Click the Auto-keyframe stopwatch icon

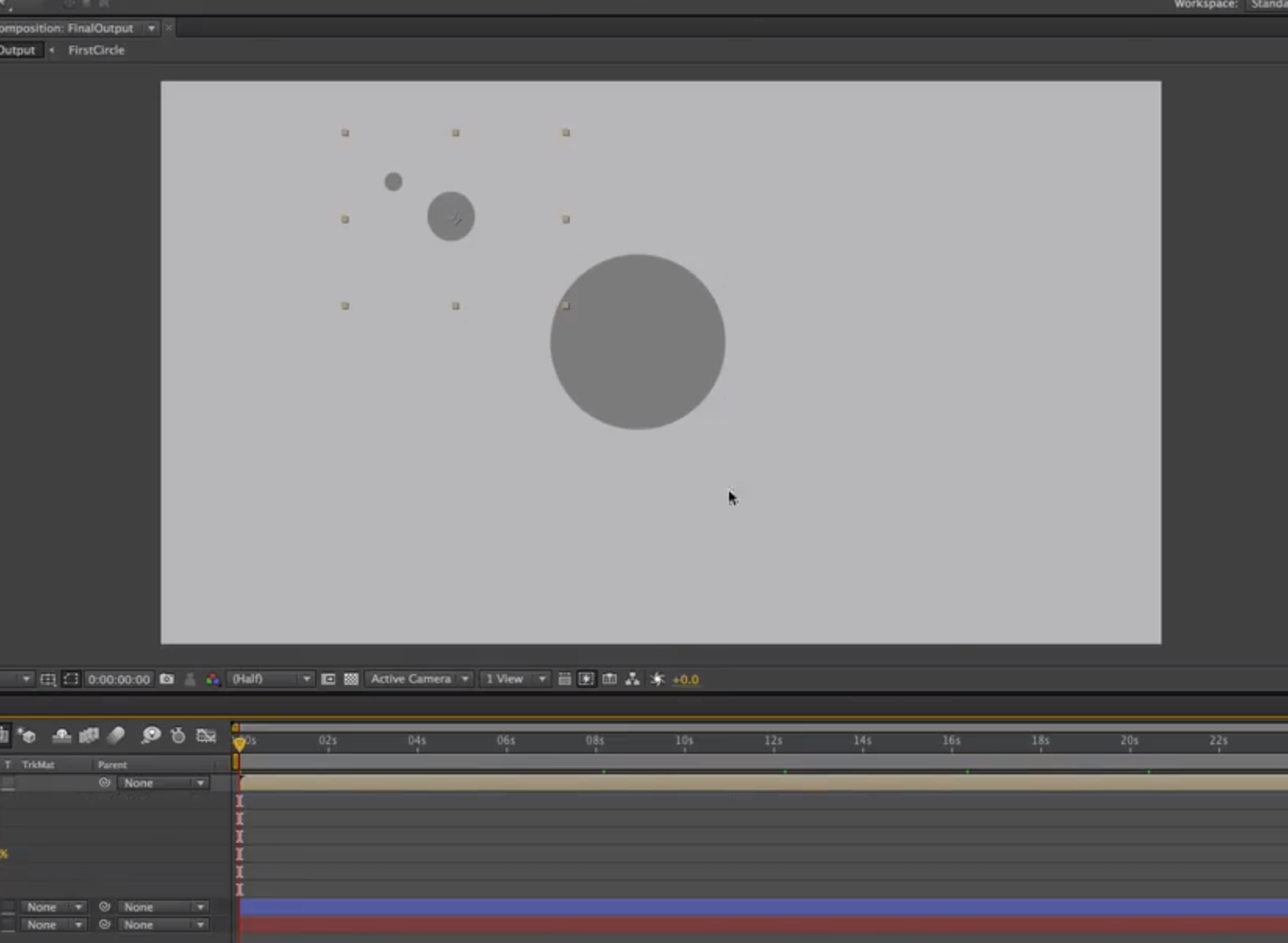178,735
